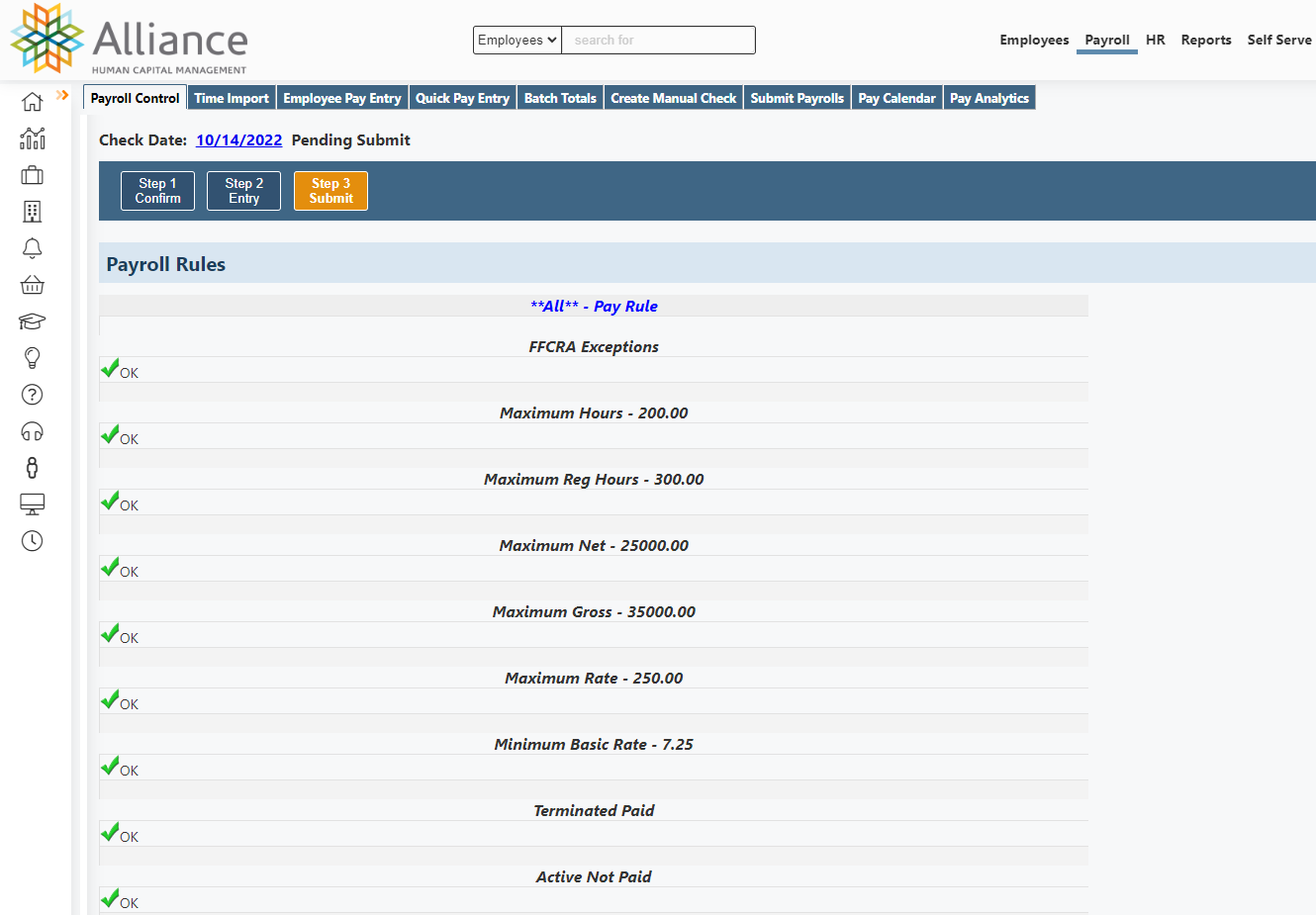Click green checkmark under Maximum Rate
The width and height of the screenshot is (1316, 915).
110,700
